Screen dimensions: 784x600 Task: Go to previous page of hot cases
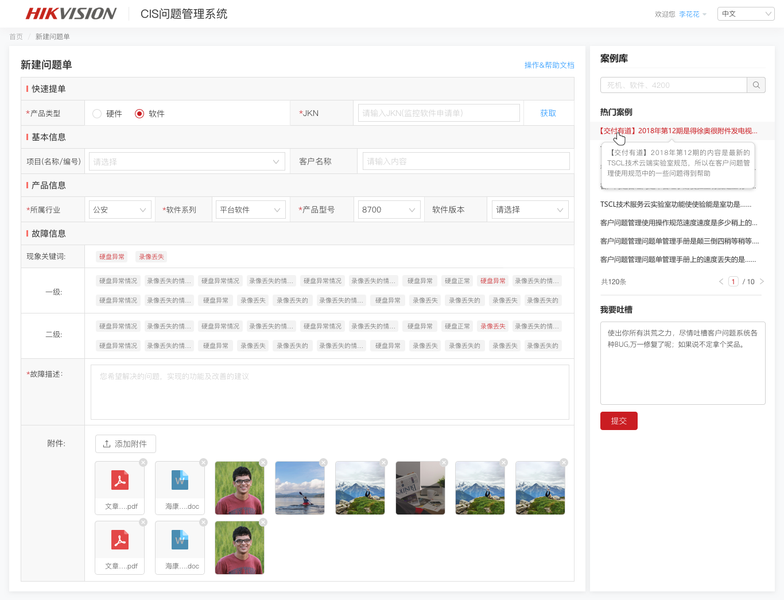coord(721,282)
